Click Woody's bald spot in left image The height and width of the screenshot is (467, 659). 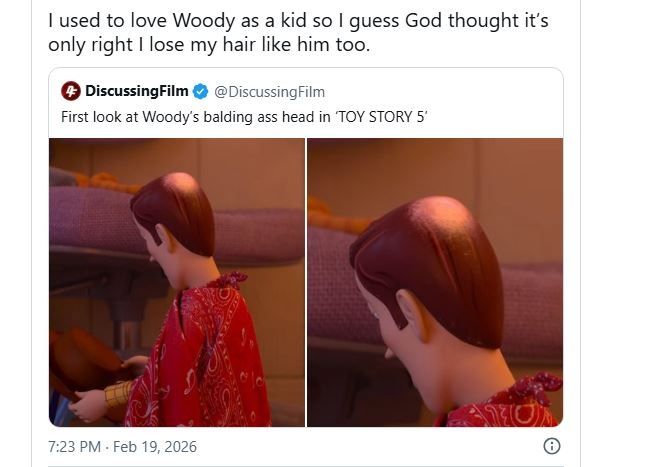(x=182, y=183)
